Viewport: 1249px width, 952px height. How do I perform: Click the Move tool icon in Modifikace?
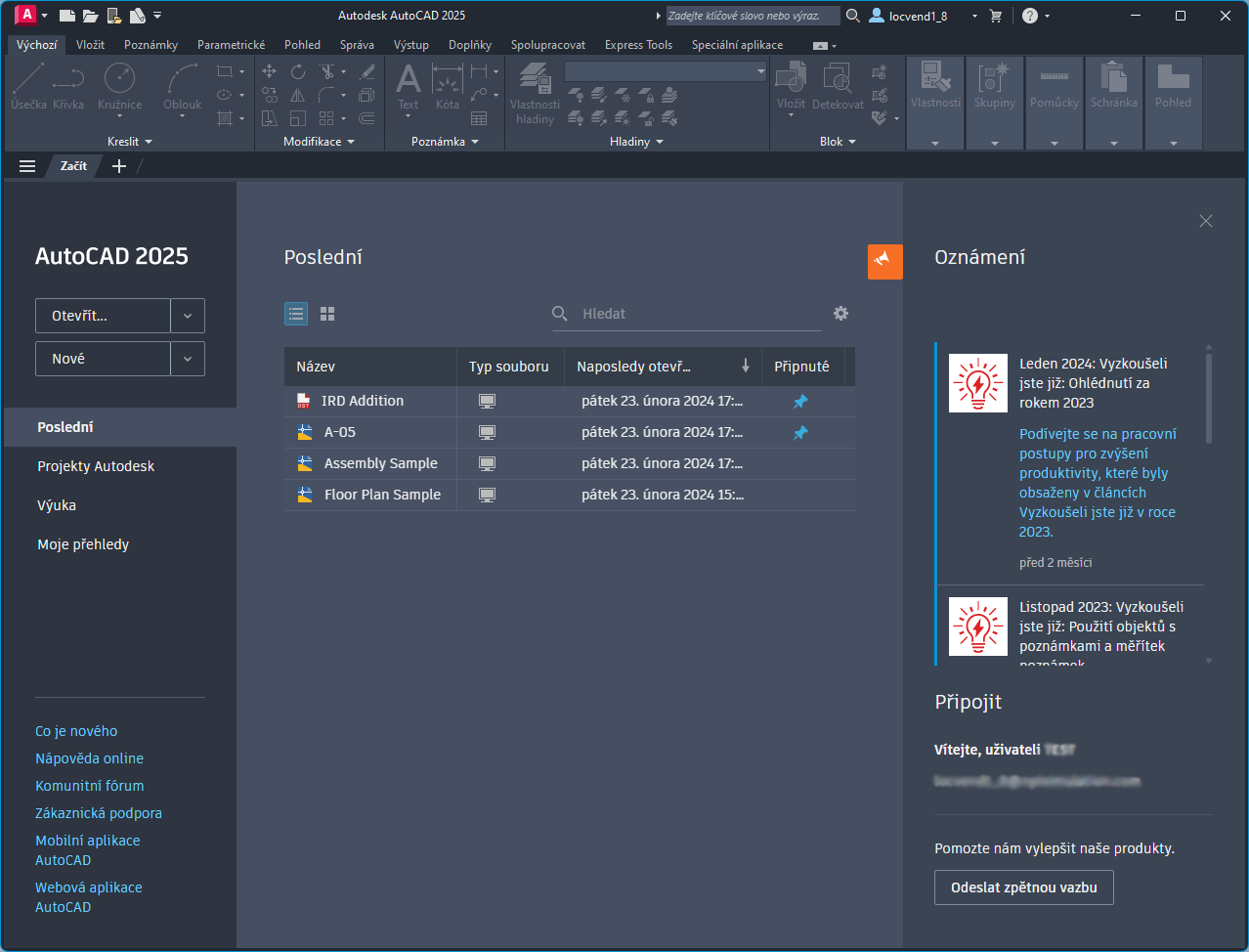click(270, 71)
